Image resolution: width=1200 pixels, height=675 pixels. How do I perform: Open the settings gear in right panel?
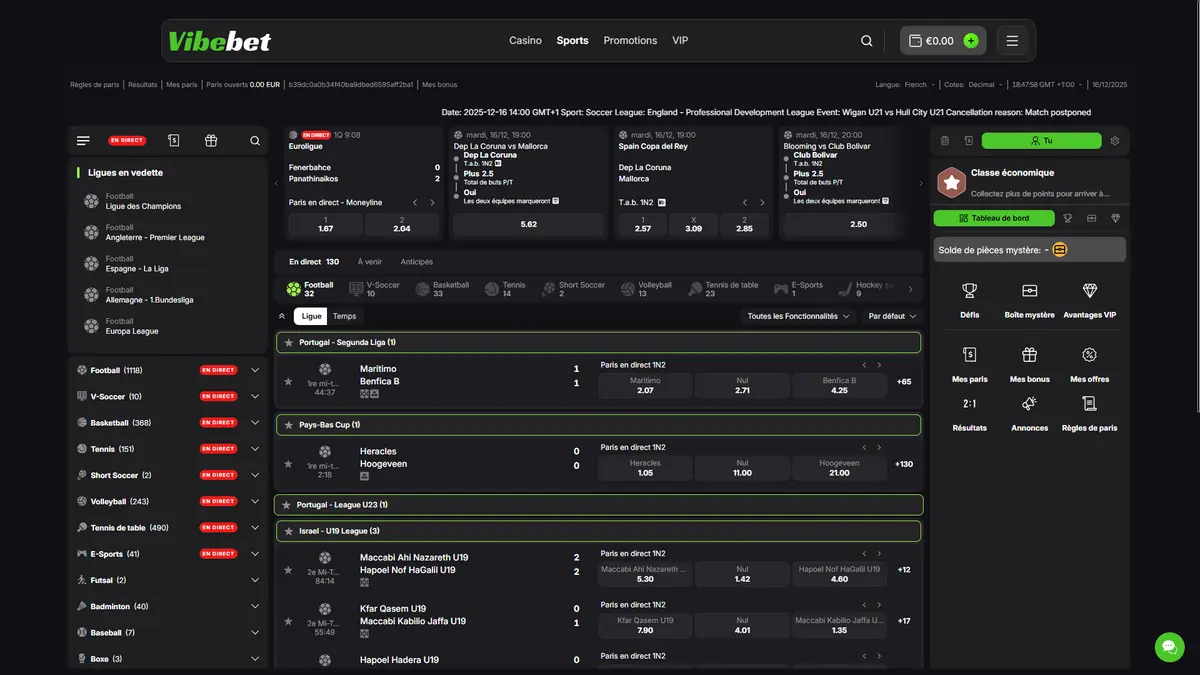pos(1115,141)
